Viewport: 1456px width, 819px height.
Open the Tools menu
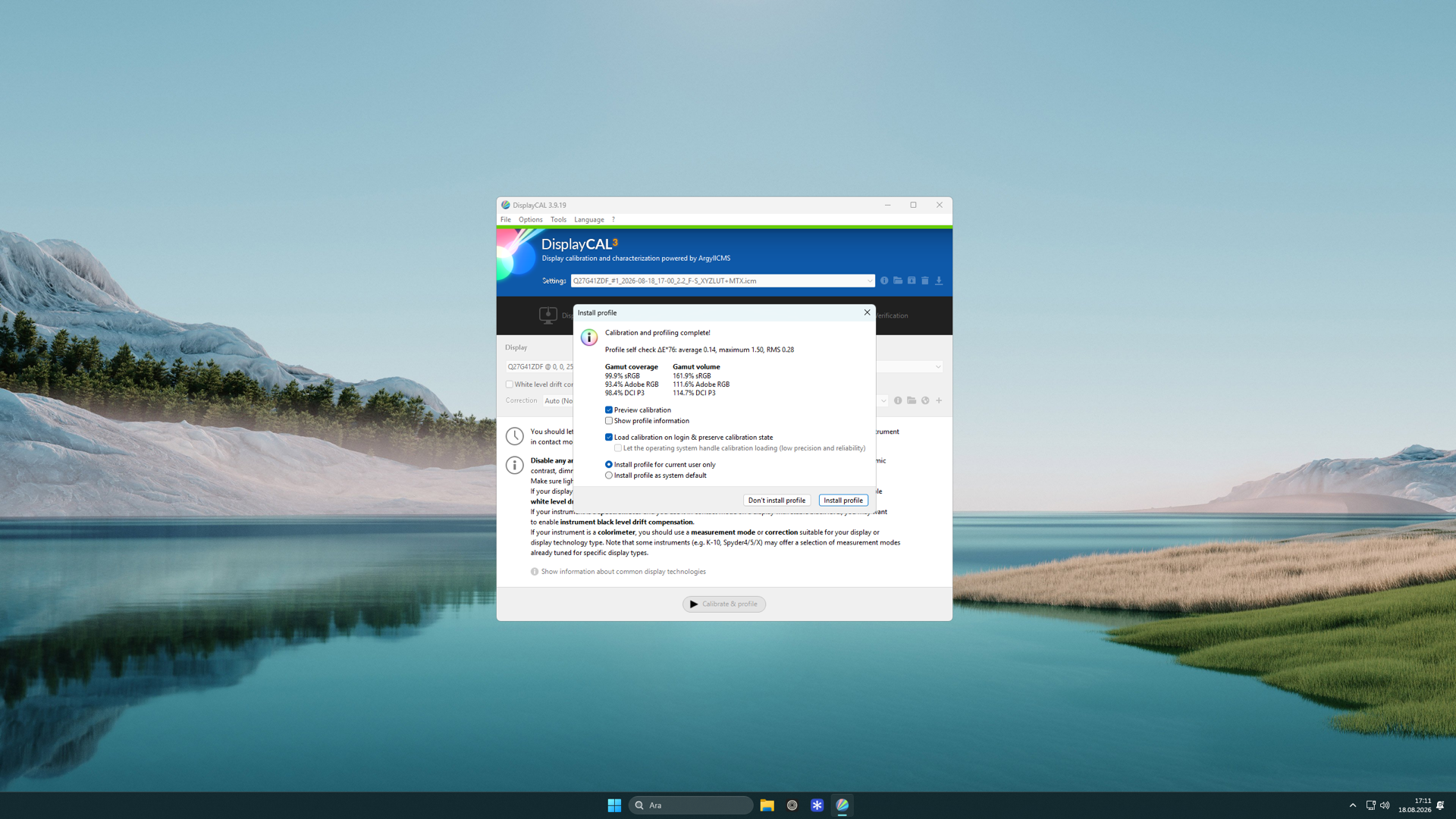click(x=559, y=220)
